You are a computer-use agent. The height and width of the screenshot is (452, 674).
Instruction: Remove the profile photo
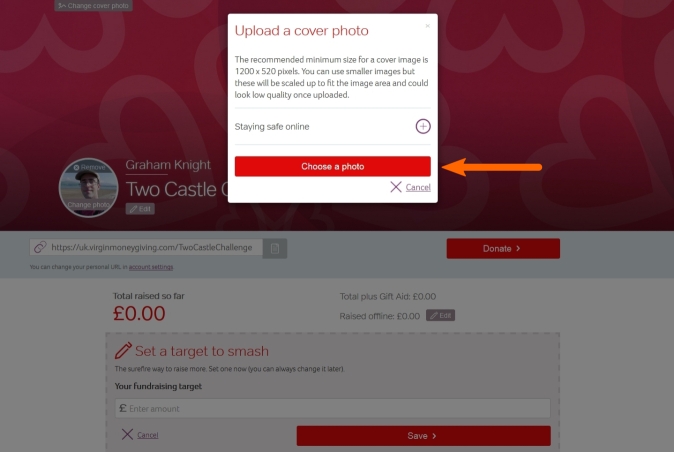pyautogui.click(x=89, y=167)
